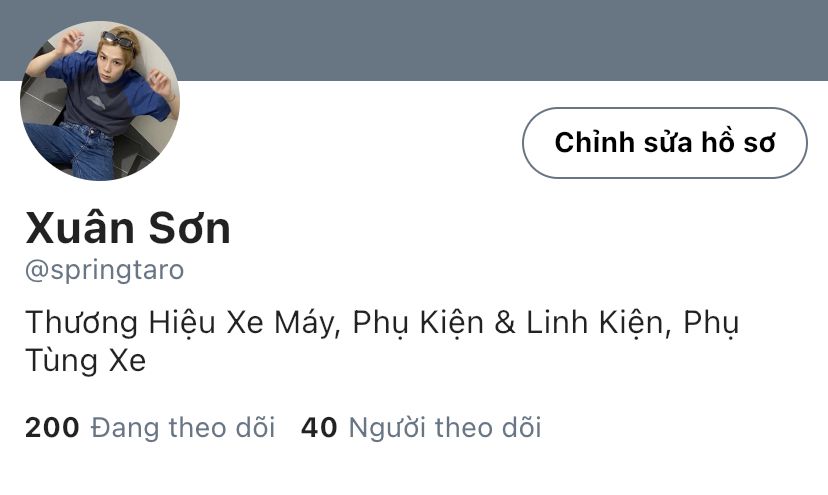Select the bio line starting Thương Hiệu Xe Máy

coord(382,323)
